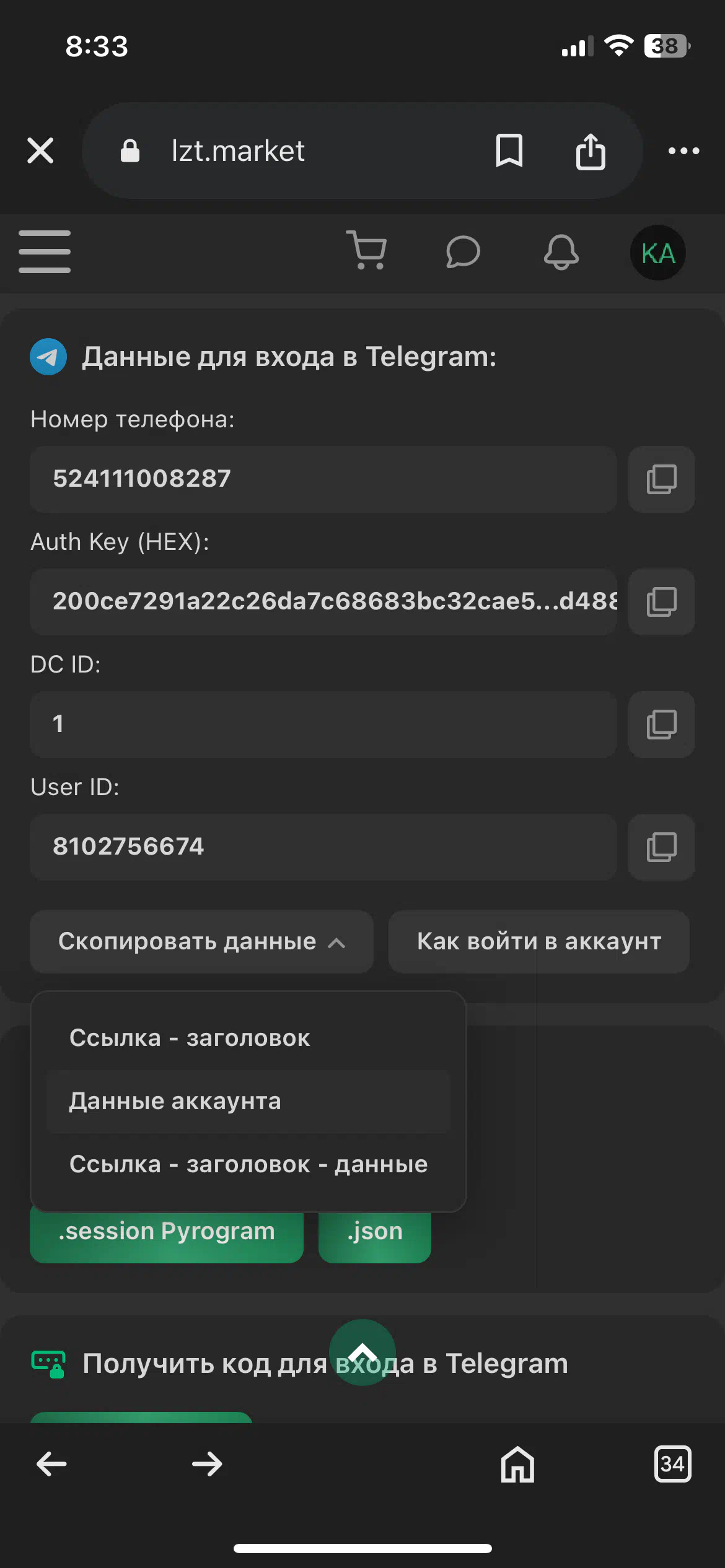
Task: Open Как войти в аккаунт guide
Action: coord(538,941)
